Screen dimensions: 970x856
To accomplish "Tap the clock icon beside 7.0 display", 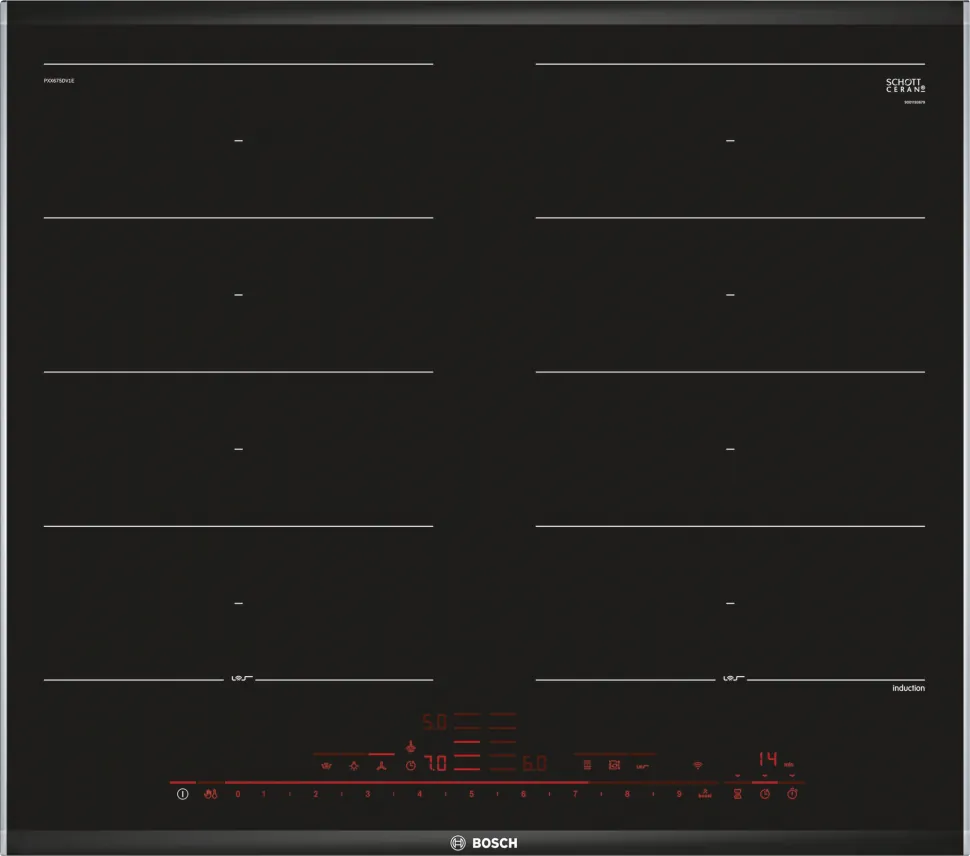I will click(411, 765).
